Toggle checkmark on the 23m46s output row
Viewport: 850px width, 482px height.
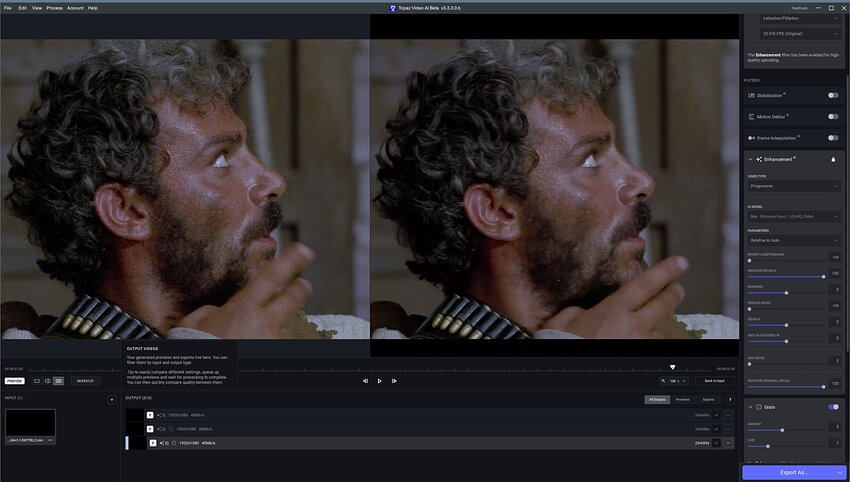(x=716, y=429)
